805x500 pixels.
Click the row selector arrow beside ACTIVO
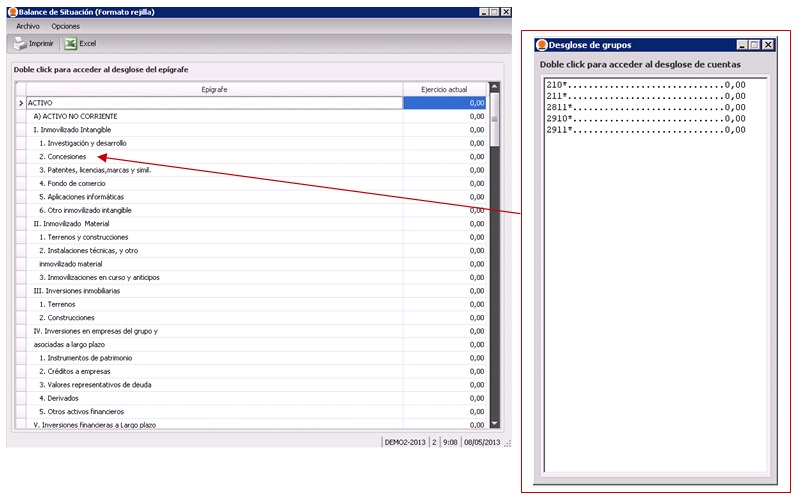[20, 103]
